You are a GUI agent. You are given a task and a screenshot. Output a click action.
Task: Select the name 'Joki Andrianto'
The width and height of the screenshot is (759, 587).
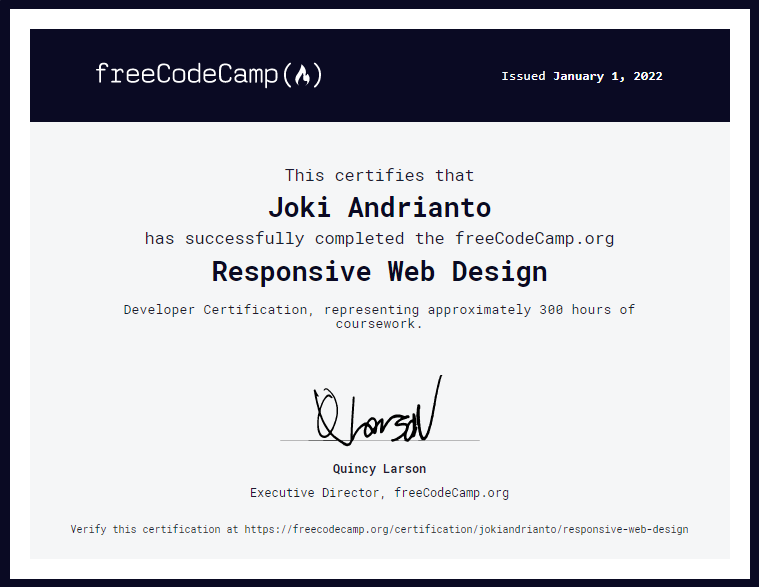380,208
